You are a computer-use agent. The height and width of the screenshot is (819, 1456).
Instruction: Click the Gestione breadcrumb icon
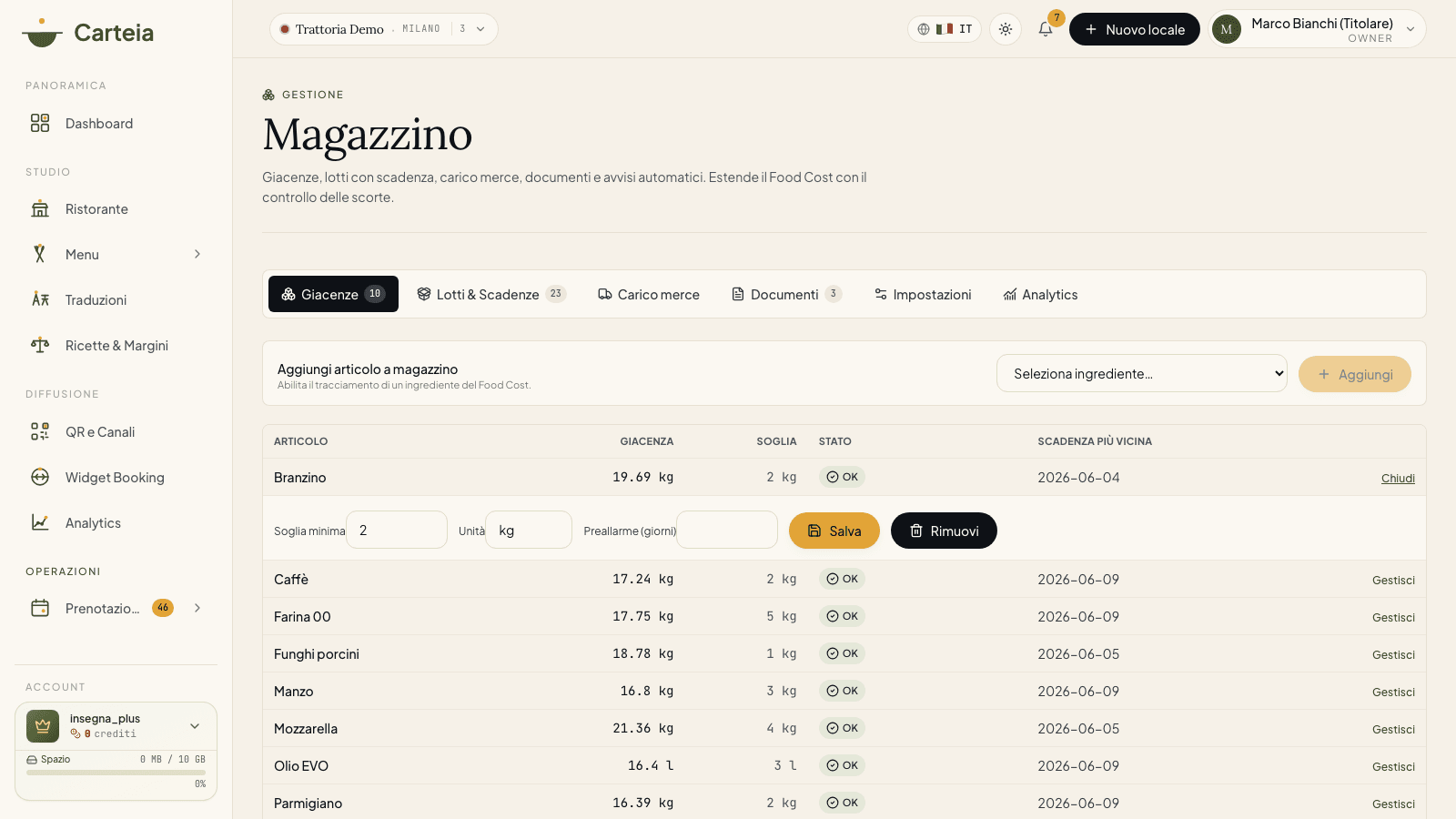coord(268,95)
